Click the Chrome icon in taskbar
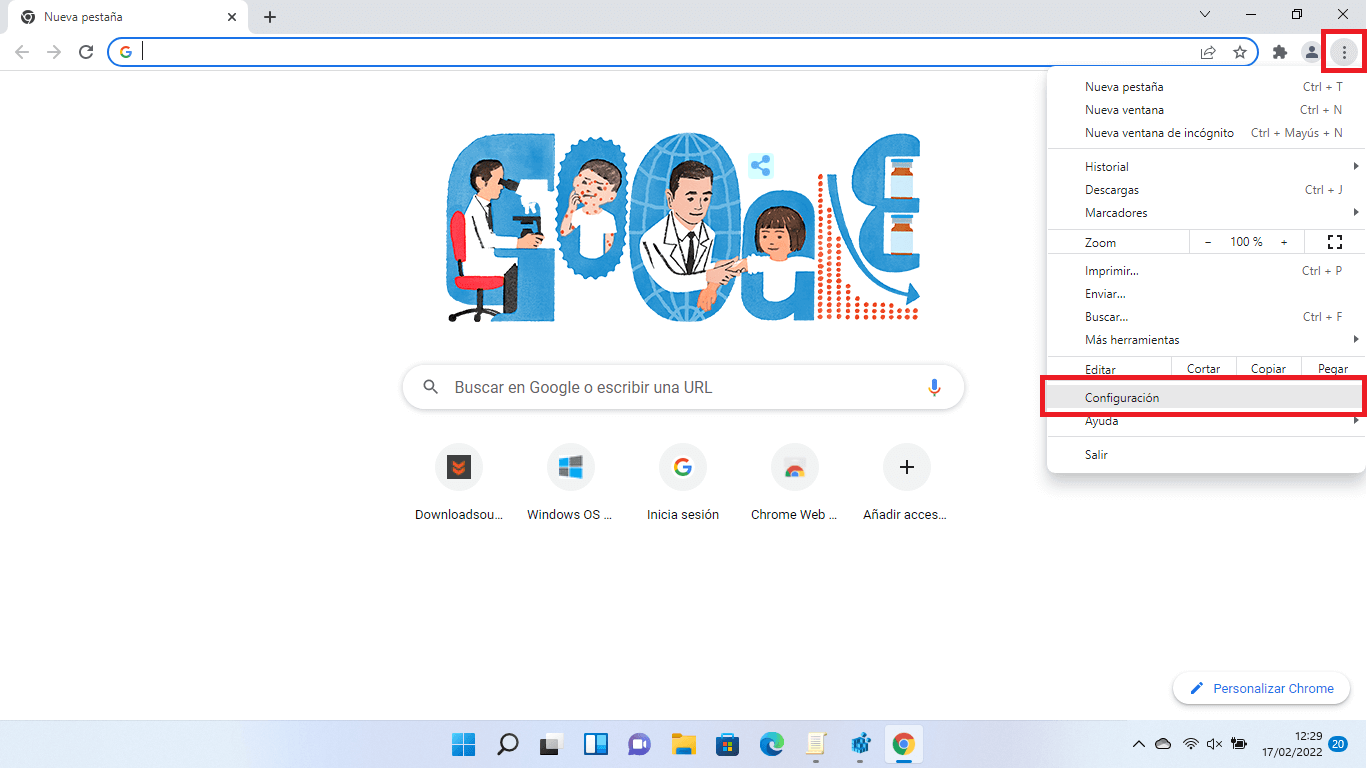1367x769 pixels. [903, 744]
